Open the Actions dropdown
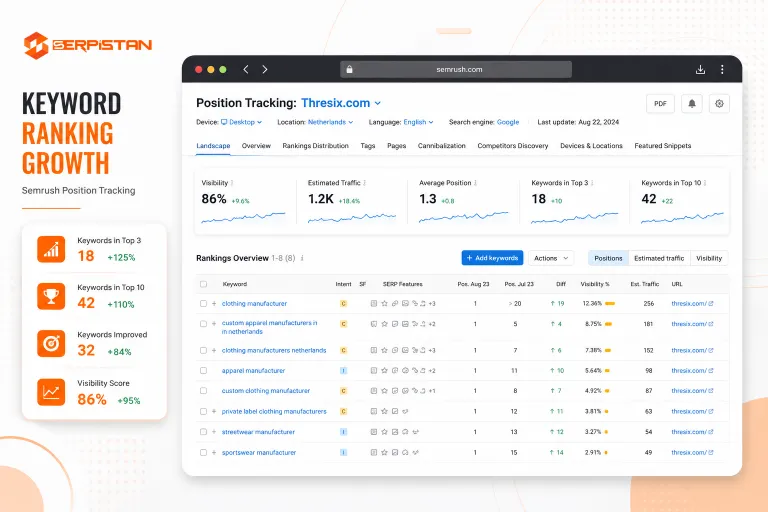This screenshot has height=512, width=768. click(551, 258)
